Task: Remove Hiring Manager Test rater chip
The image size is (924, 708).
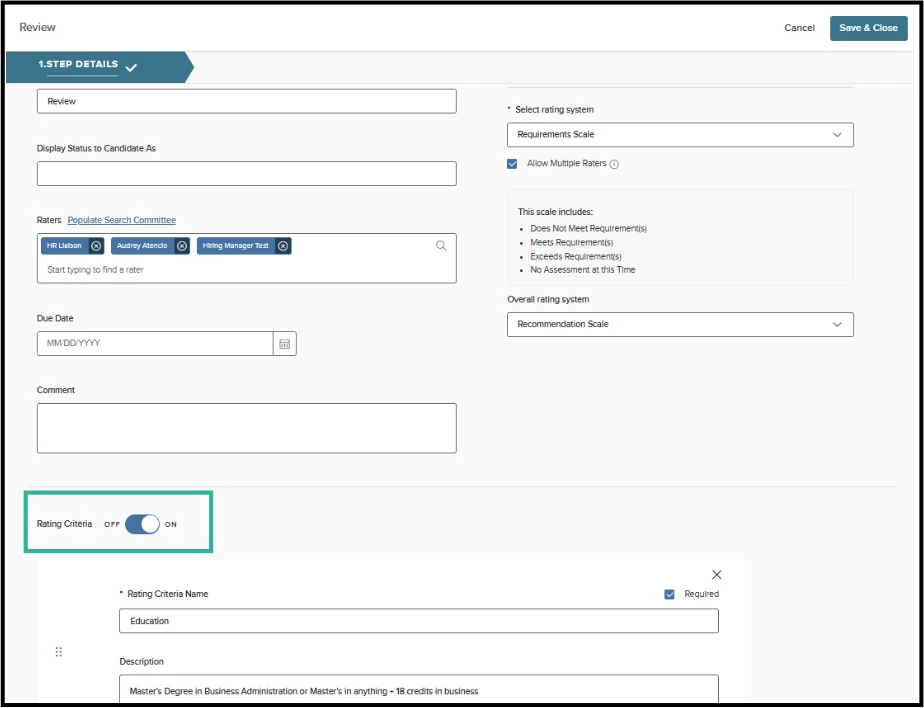Action: 283,246
